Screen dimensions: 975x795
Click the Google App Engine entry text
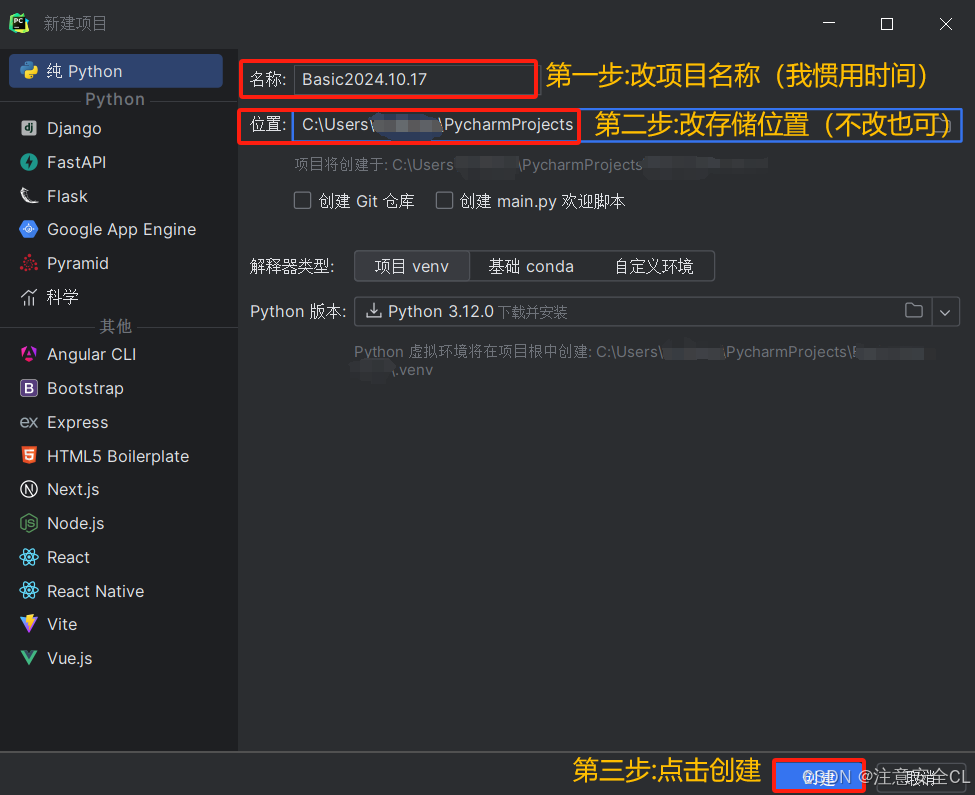tap(122, 229)
